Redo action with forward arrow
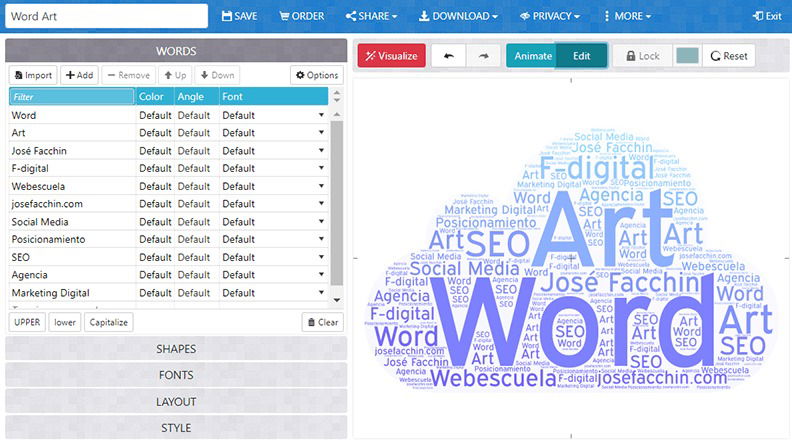This screenshot has width=792, height=442. 483,56
